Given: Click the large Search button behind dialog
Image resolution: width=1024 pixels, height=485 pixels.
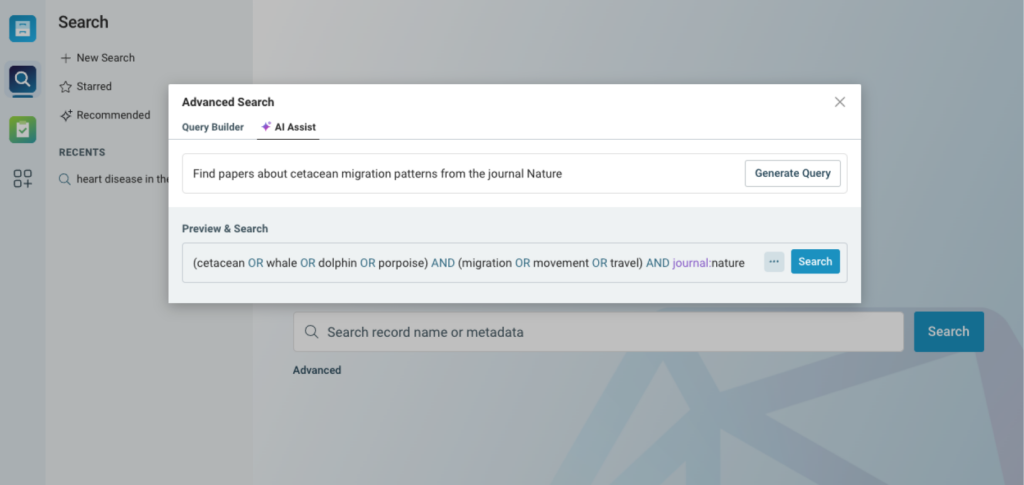Looking at the screenshot, I should [x=949, y=332].
